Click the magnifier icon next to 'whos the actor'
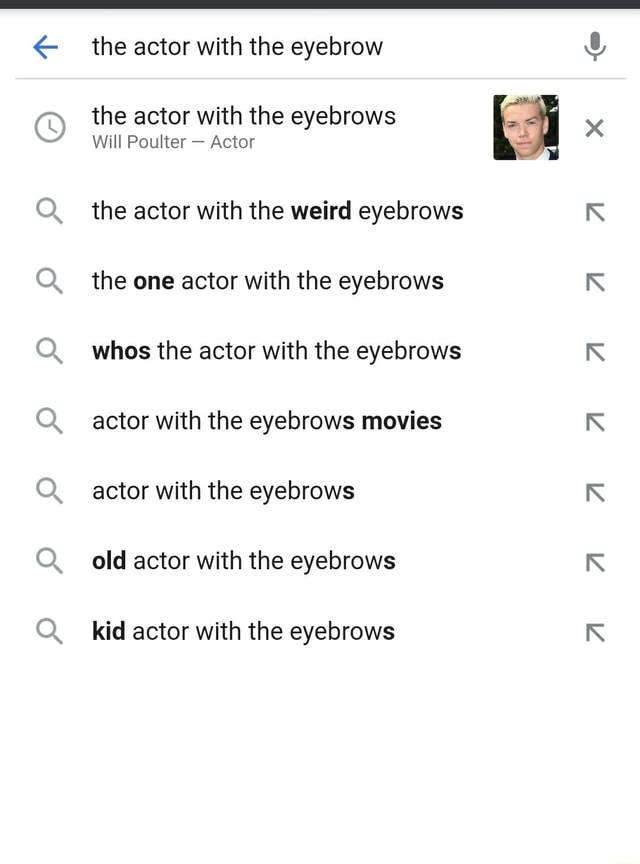Viewport: 640px width, 864px height. 50,351
